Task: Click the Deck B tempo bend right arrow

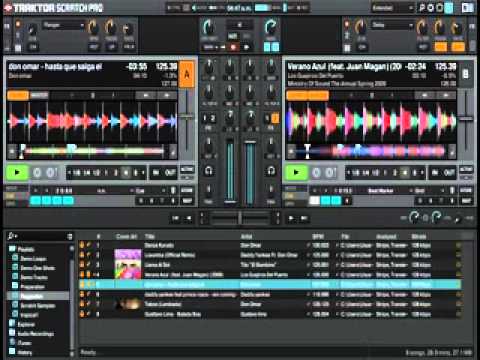Action: [446, 96]
